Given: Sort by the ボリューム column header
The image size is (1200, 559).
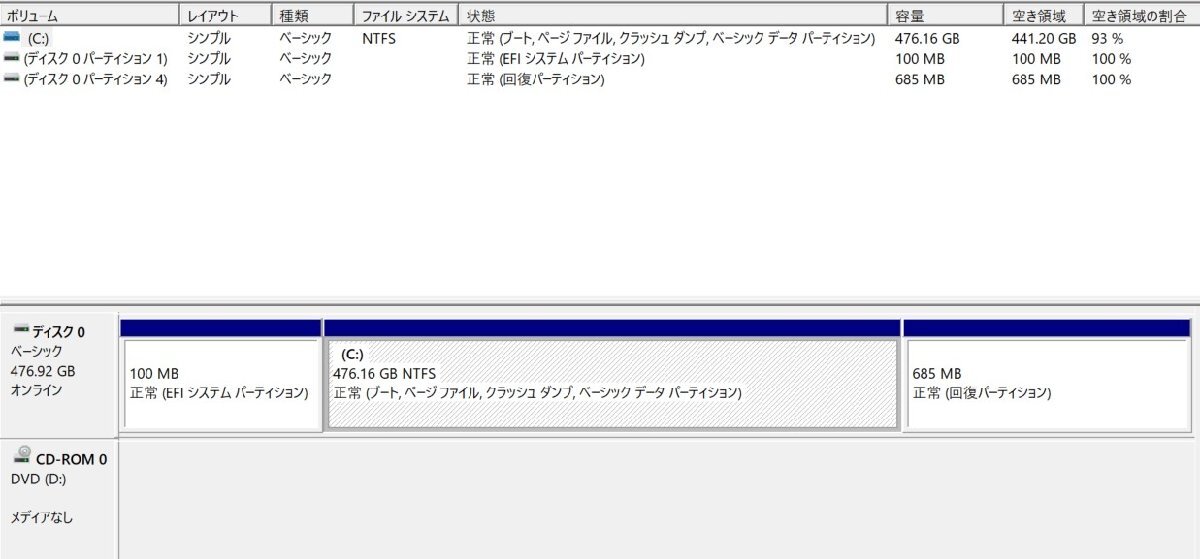Looking at the screenshot, I should point(90,15).
